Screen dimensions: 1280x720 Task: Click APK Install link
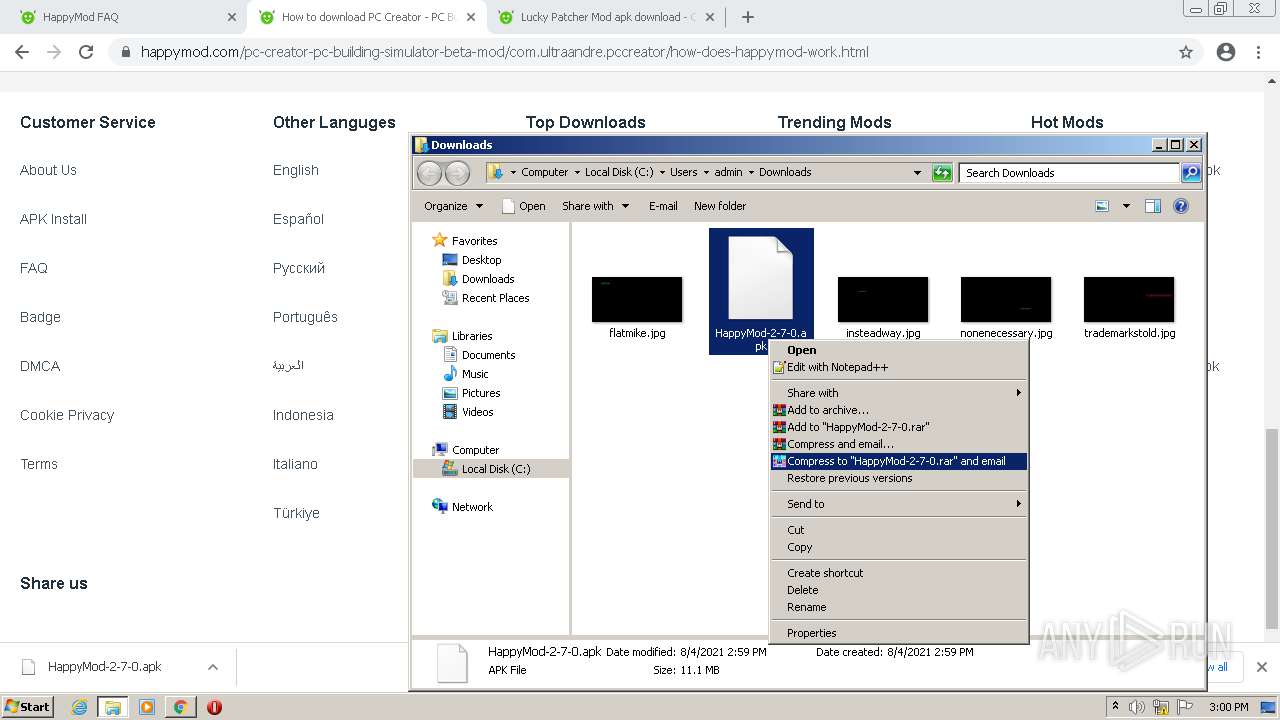pos(53,219)
